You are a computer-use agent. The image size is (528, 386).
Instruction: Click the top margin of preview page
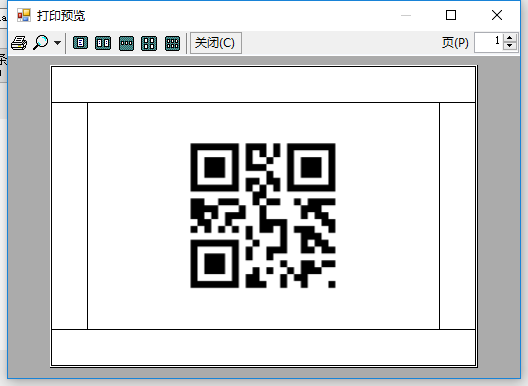click(x=263, y=85)
